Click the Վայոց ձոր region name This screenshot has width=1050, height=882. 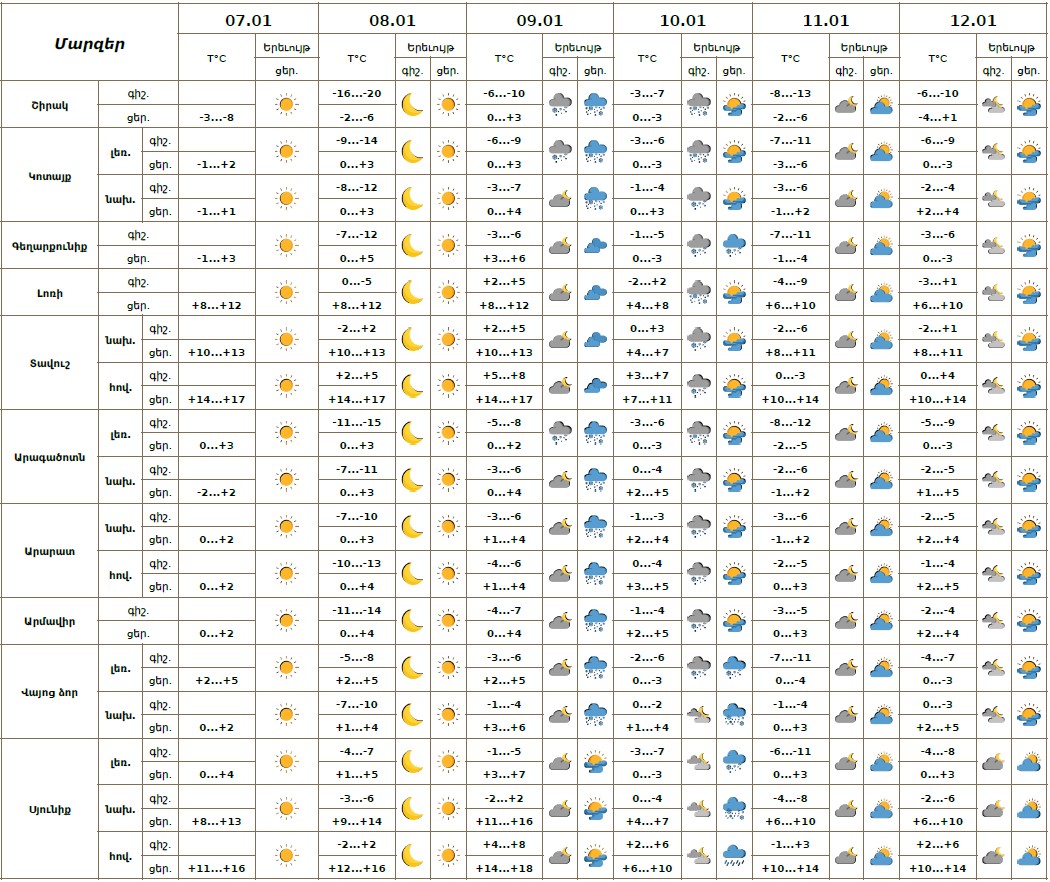50,692
